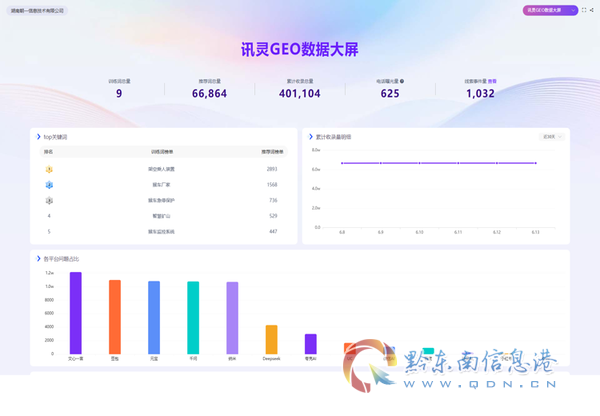Click the silver third-place medal icon
The image size is (600, 416).
coord(49,201)
